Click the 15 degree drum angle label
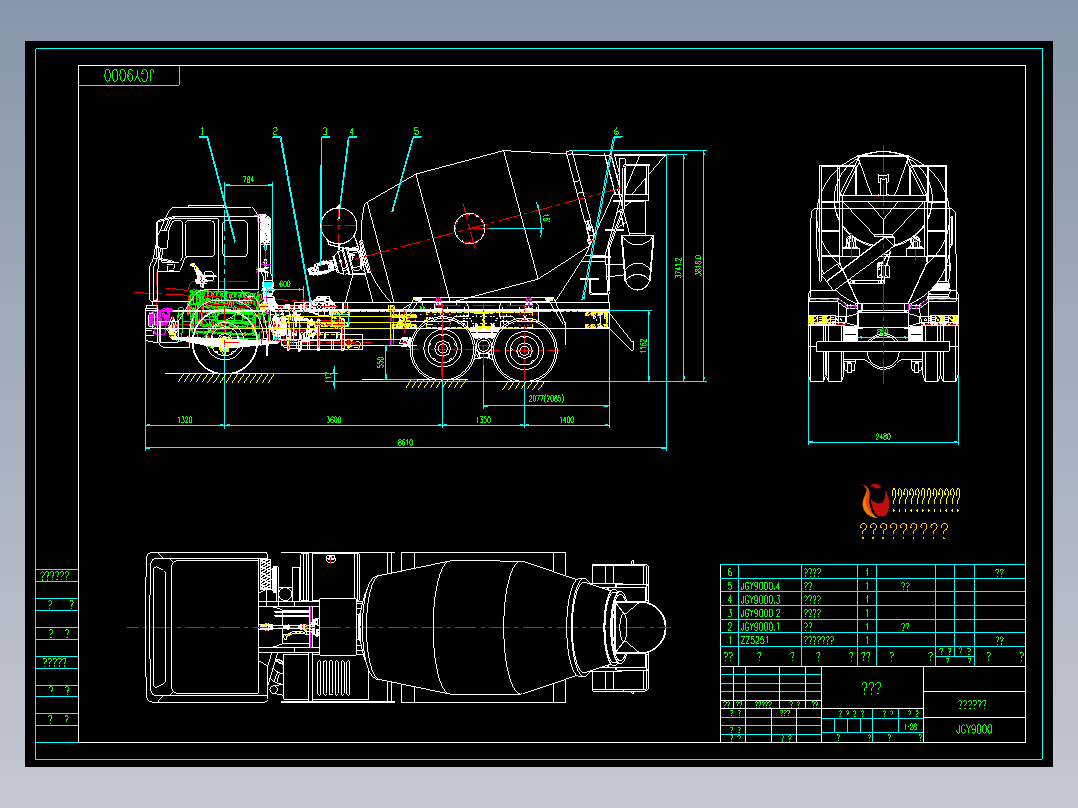This screenshot has height=808, width=1078. pos(547,217)
